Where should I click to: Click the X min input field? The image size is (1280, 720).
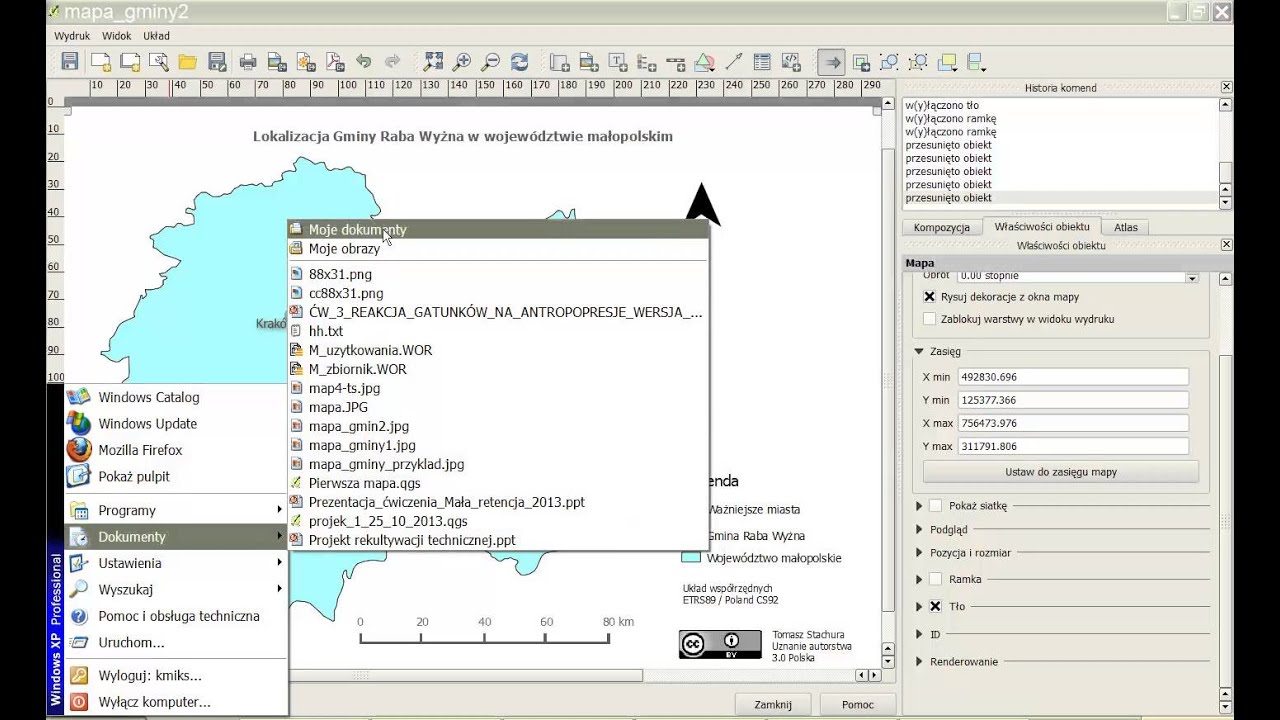pyautogui.click(x=1073, y=377)
